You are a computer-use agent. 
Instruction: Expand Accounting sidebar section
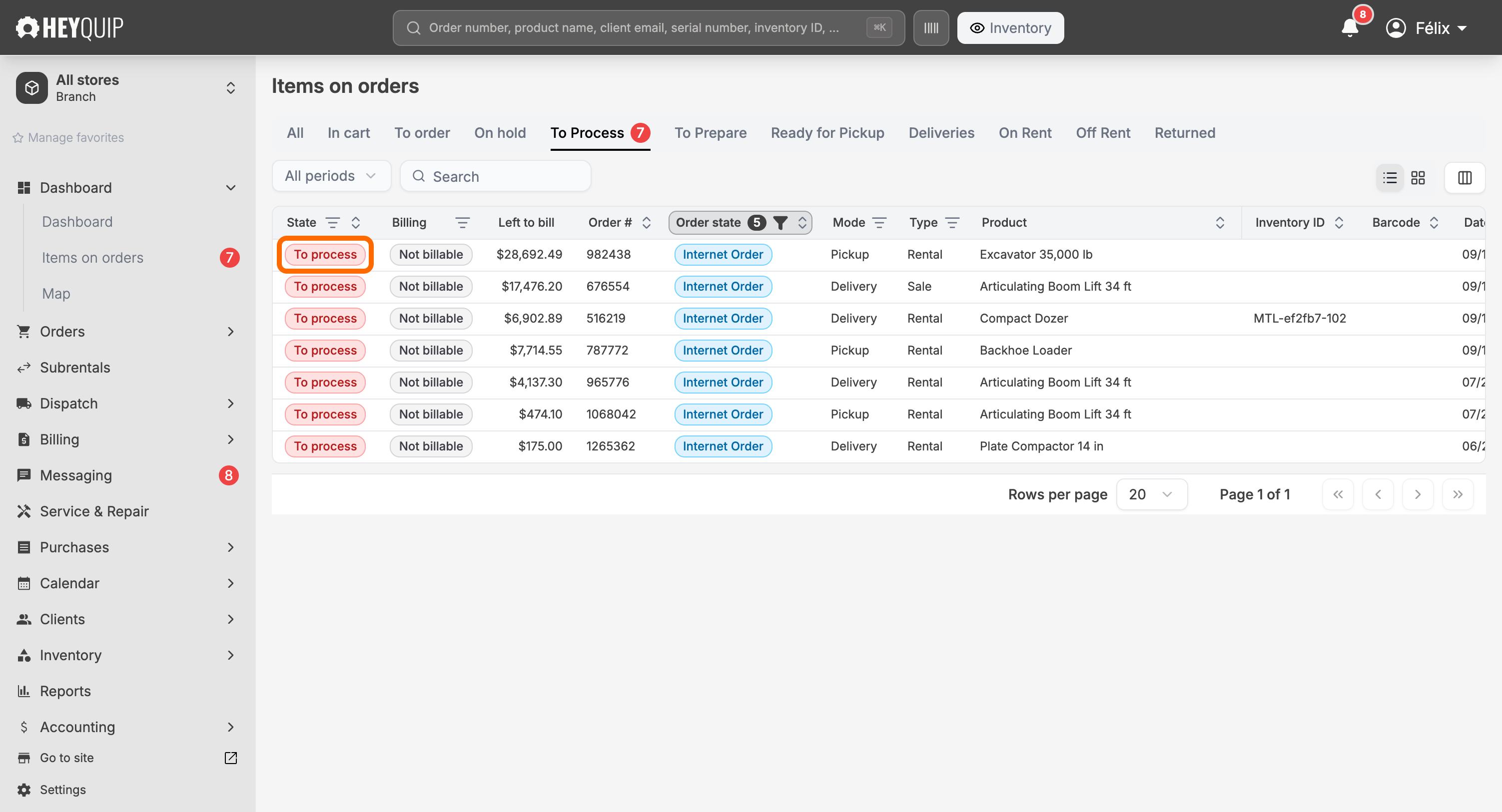pyautogui.click(x=231, y=727)
